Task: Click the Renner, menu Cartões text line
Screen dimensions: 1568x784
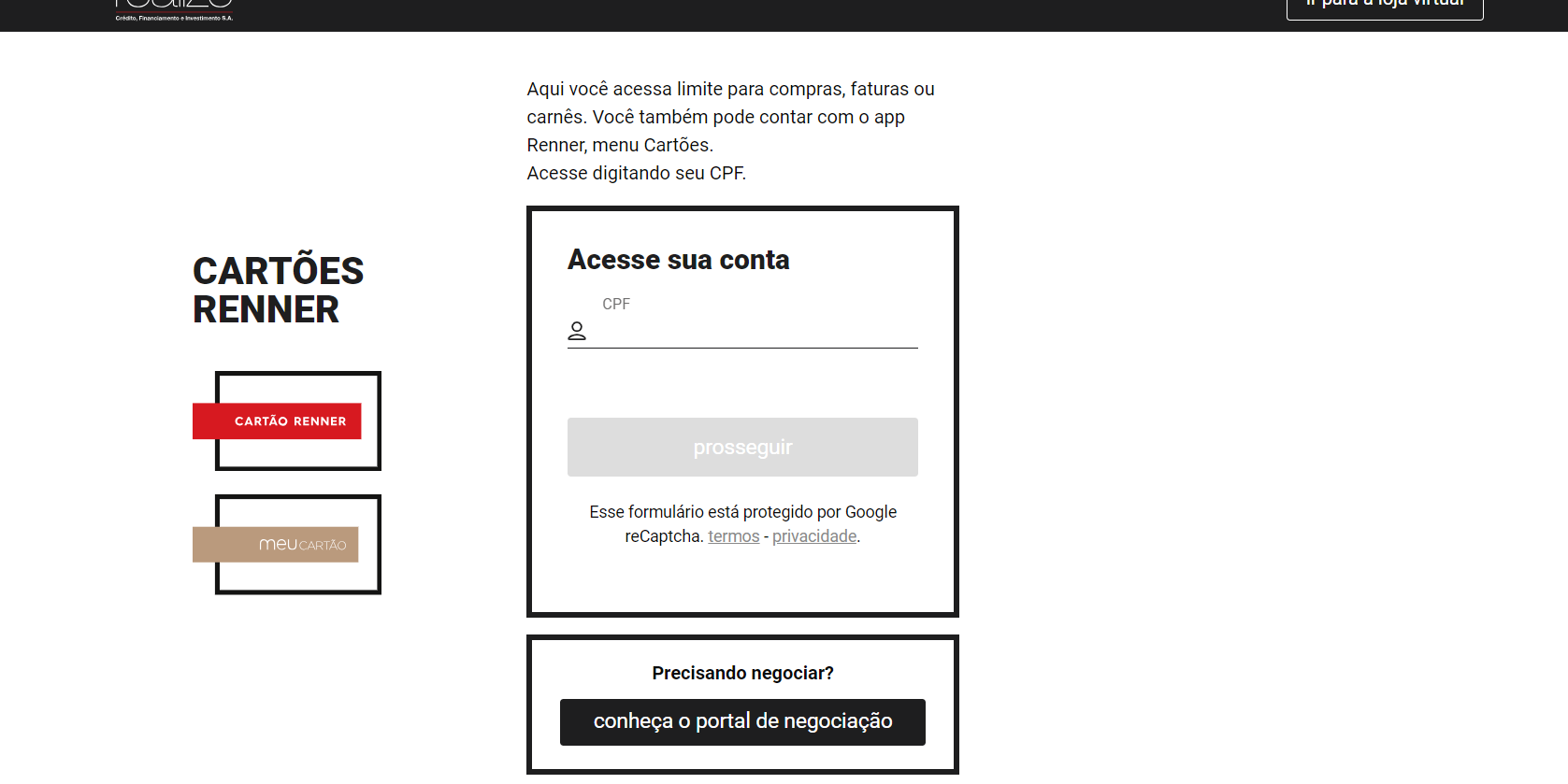Action: 620,145
